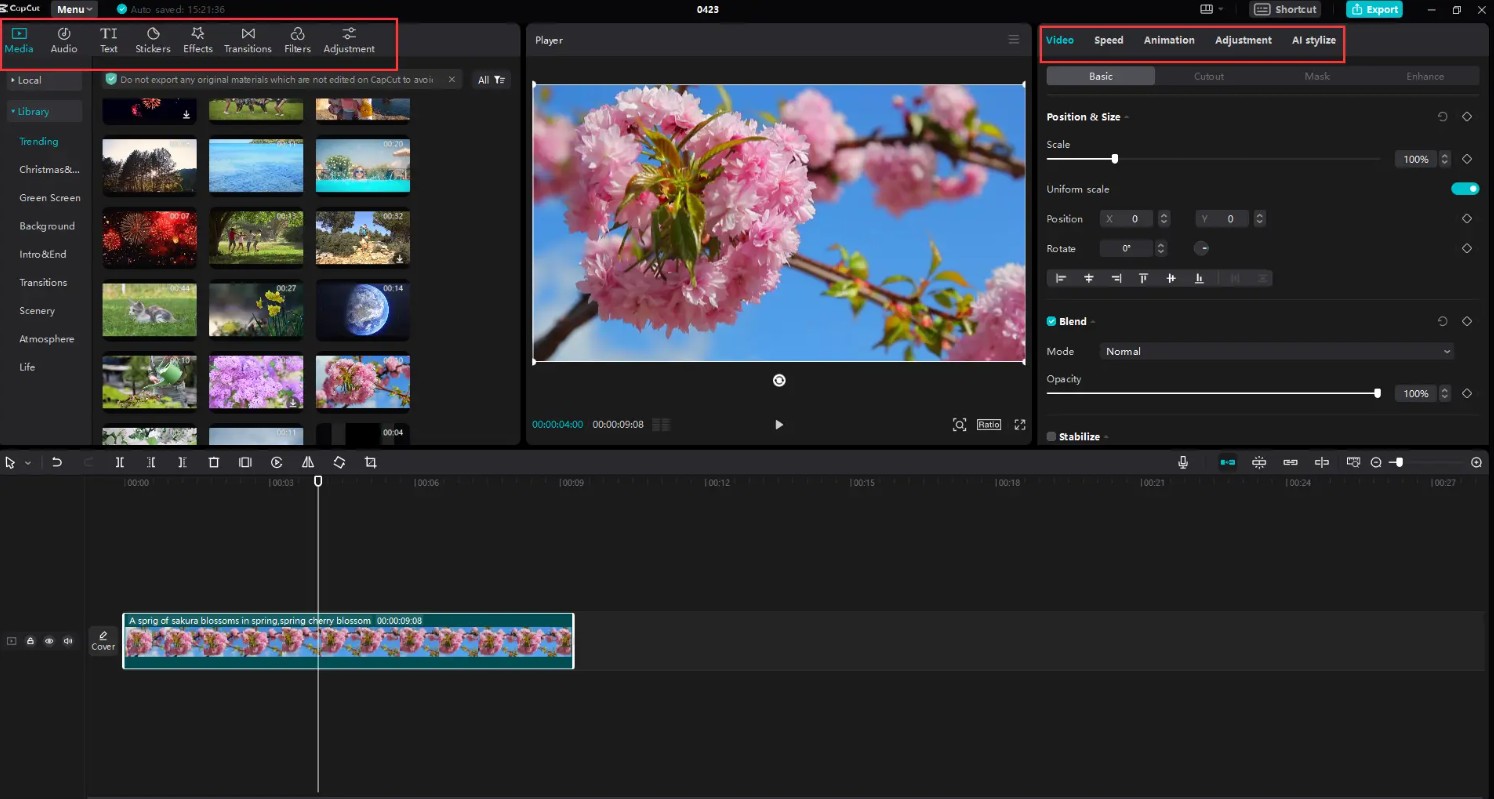Select the Earth globe video thumbnail
1494x799 pixels.
[362, 309]
